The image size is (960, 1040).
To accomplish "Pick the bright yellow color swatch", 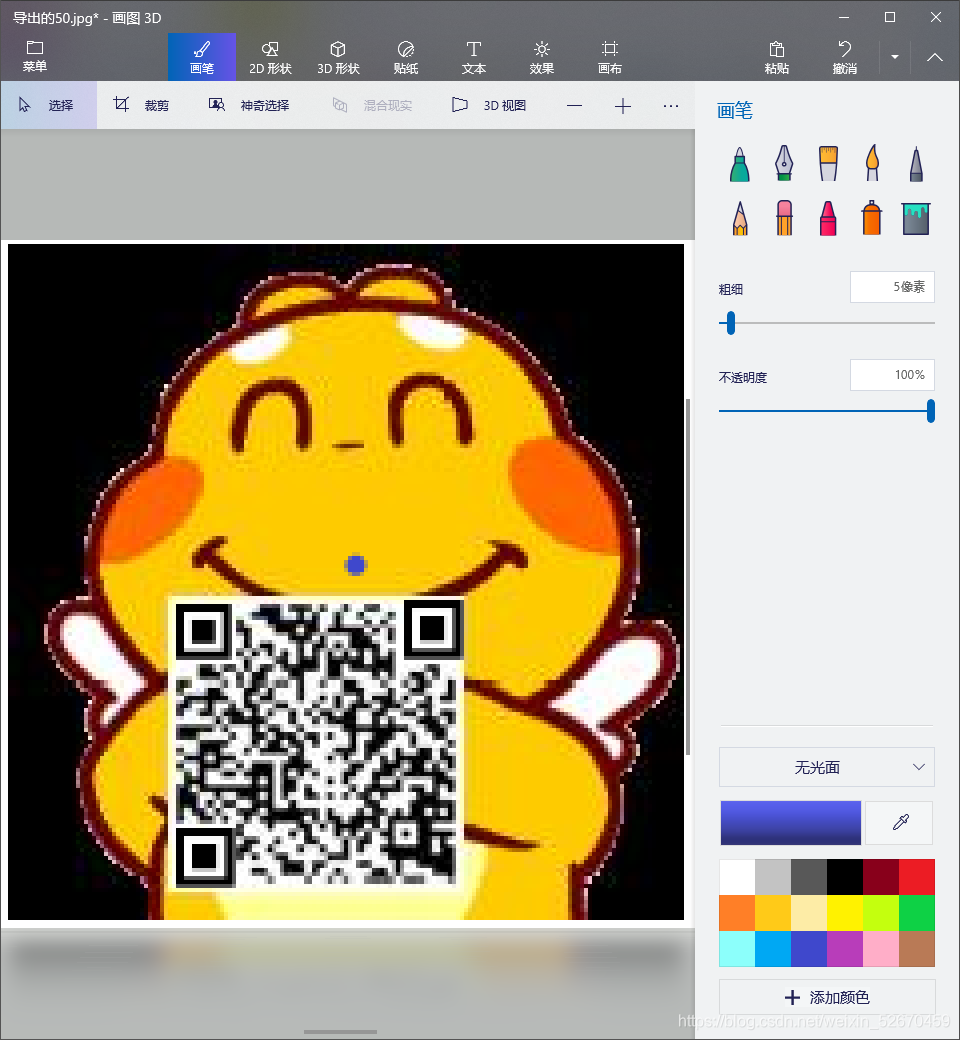I will click(845, 913).
